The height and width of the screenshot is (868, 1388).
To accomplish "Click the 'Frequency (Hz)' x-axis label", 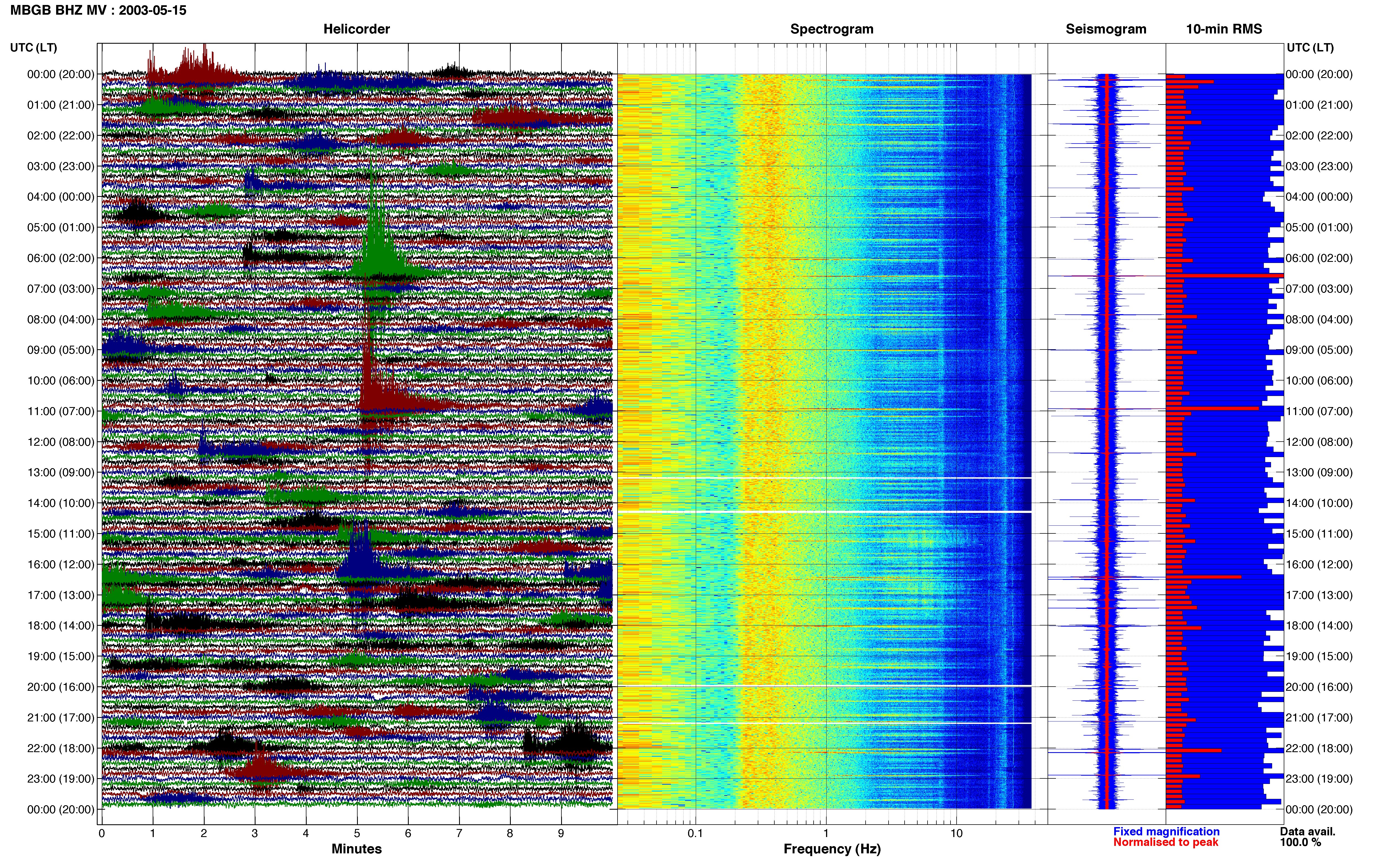I will point(832,849).
